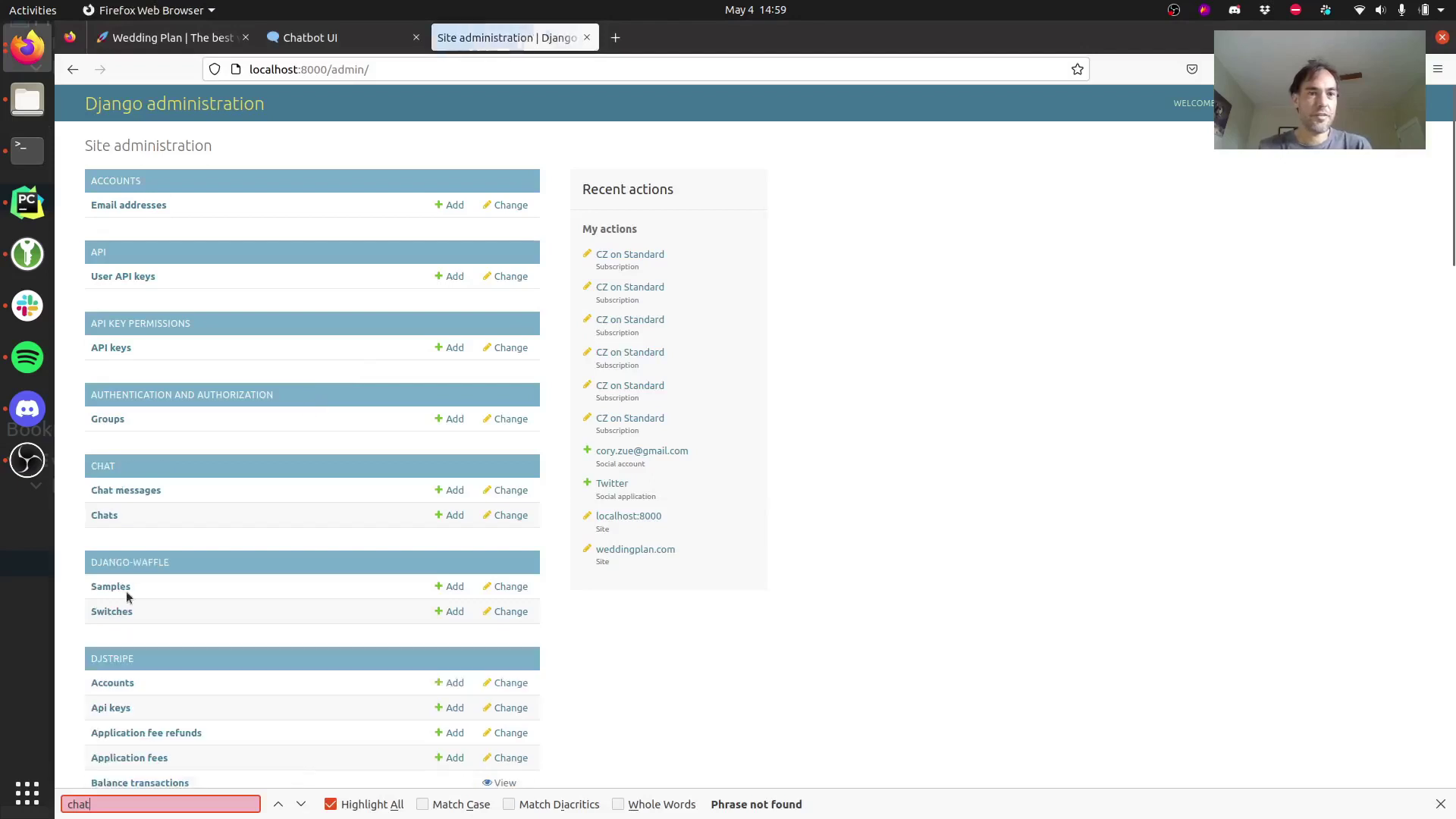1456x819 pixels.
Task: Click Add next to Chats
Action: tap(449, 515)
